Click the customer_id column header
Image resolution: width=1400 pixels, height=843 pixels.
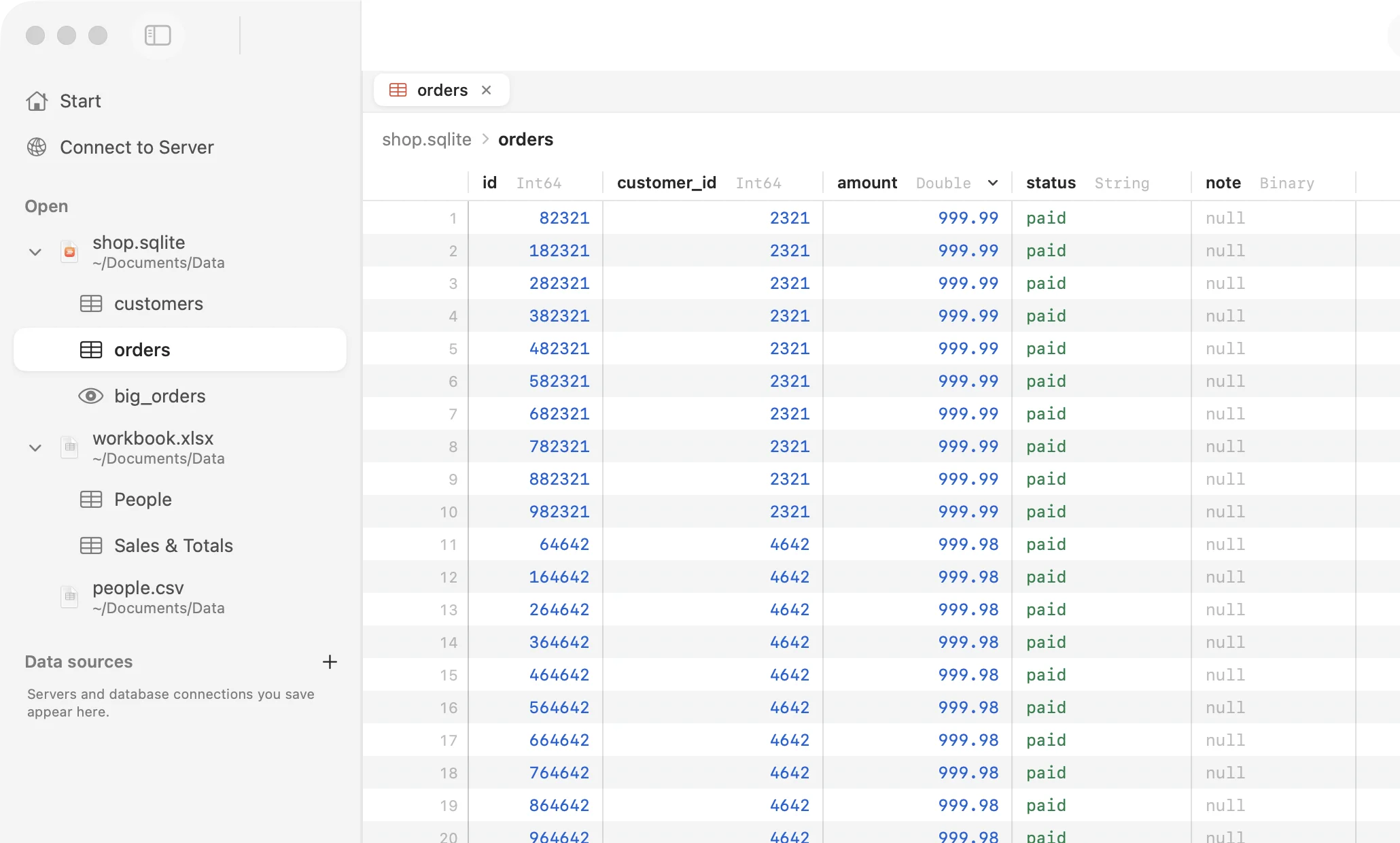point(713,183)
